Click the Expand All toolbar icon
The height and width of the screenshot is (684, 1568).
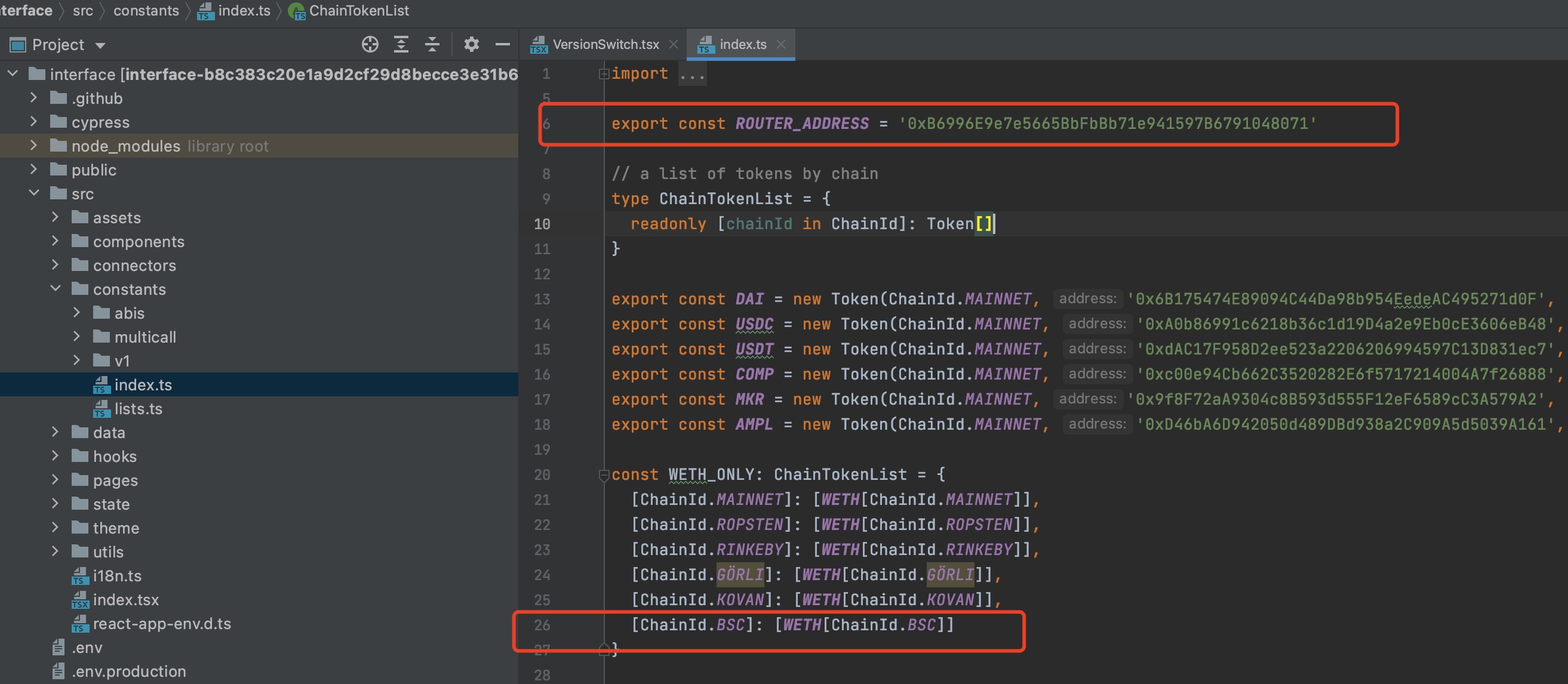pos(401,44)
